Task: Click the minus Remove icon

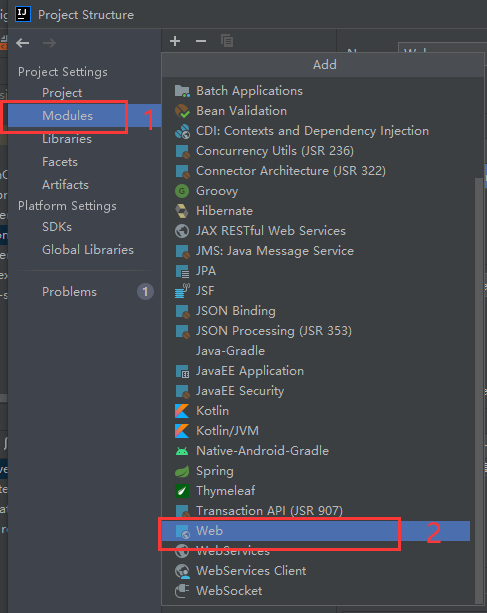Action: (x=201, y=41)
